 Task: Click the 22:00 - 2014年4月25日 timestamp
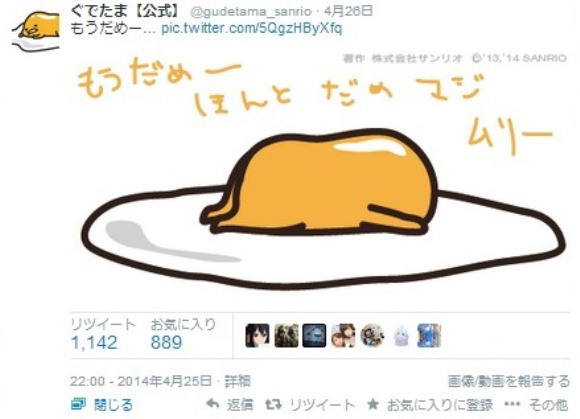click(x=141, y=381)
